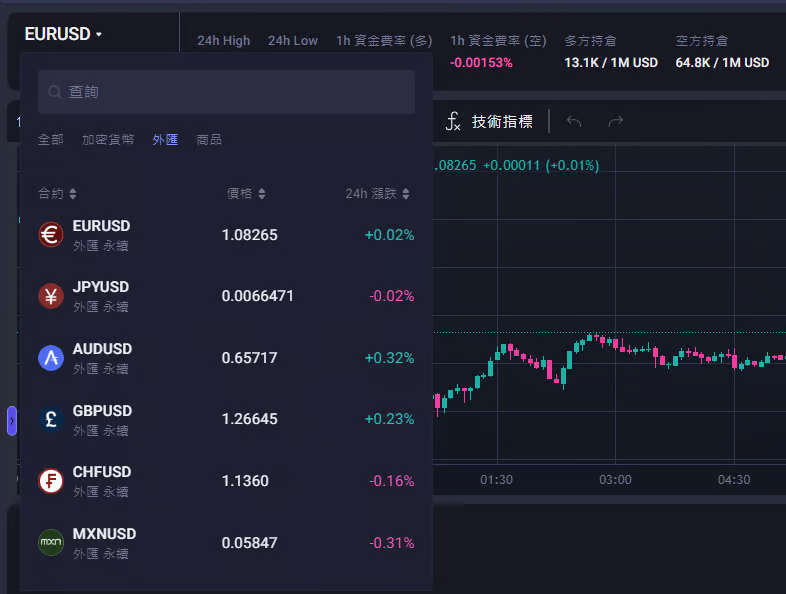Click the undo arrow in chart toolbar
This screenshot has width=786, height=594.
[574, 121]
